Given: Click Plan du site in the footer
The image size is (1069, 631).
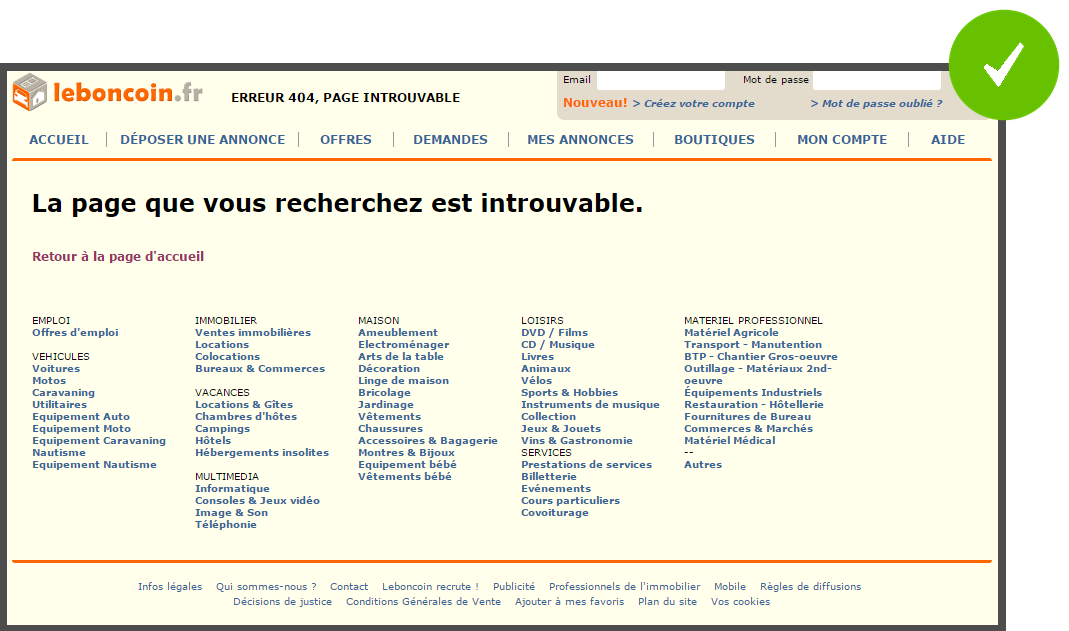Looking at the screenshot, I should [667, 601].
